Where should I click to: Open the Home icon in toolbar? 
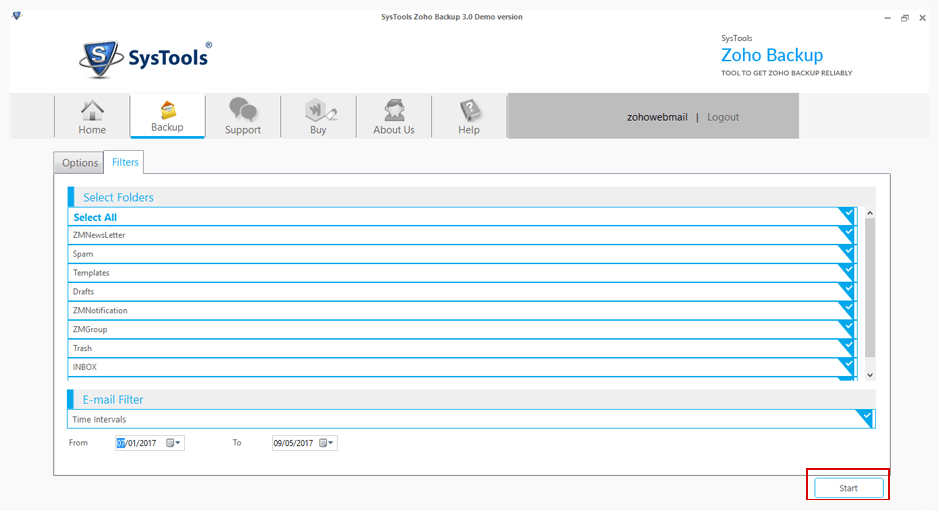(92, 110)
